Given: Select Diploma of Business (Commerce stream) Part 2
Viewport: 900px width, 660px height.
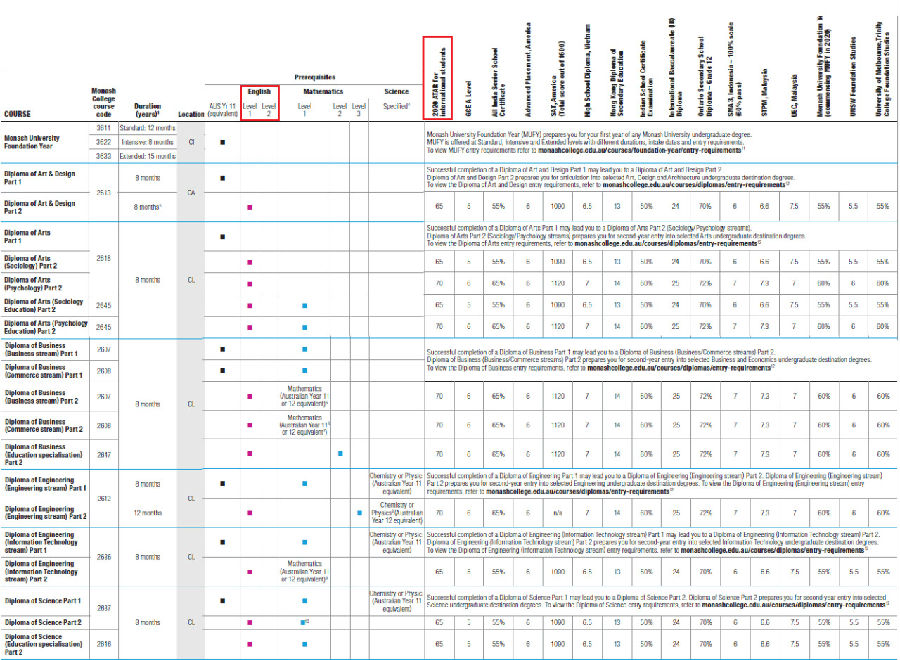Looking at the screenshot, I should [44, 425].
